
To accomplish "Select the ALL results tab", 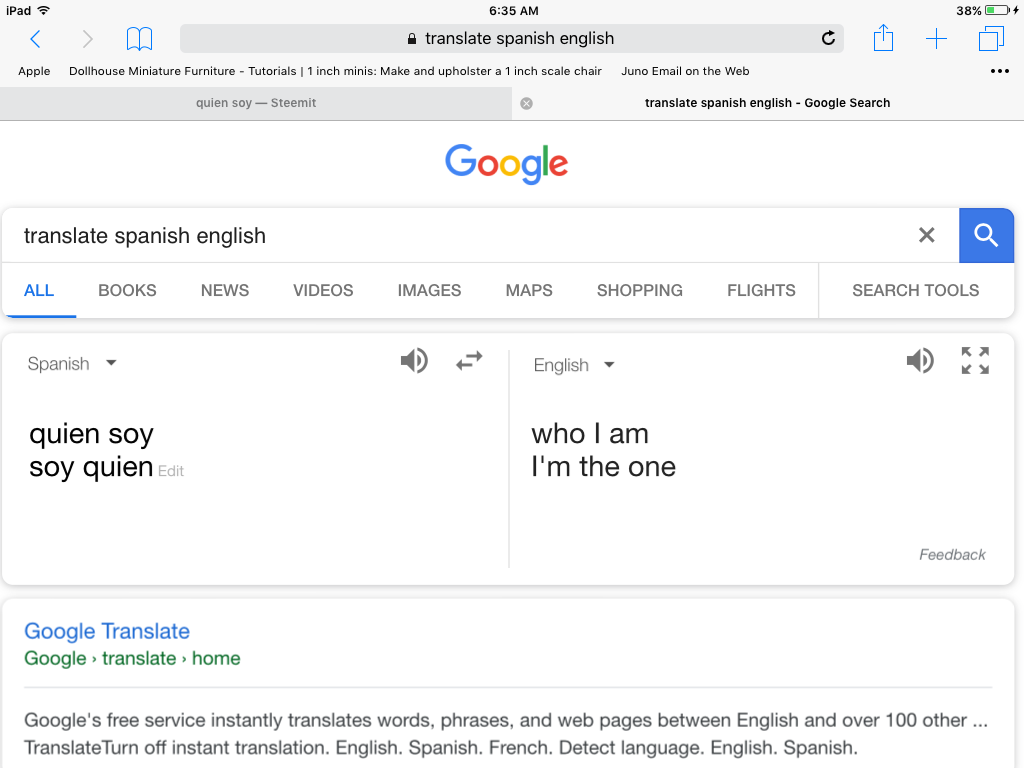I will (39, 291).
